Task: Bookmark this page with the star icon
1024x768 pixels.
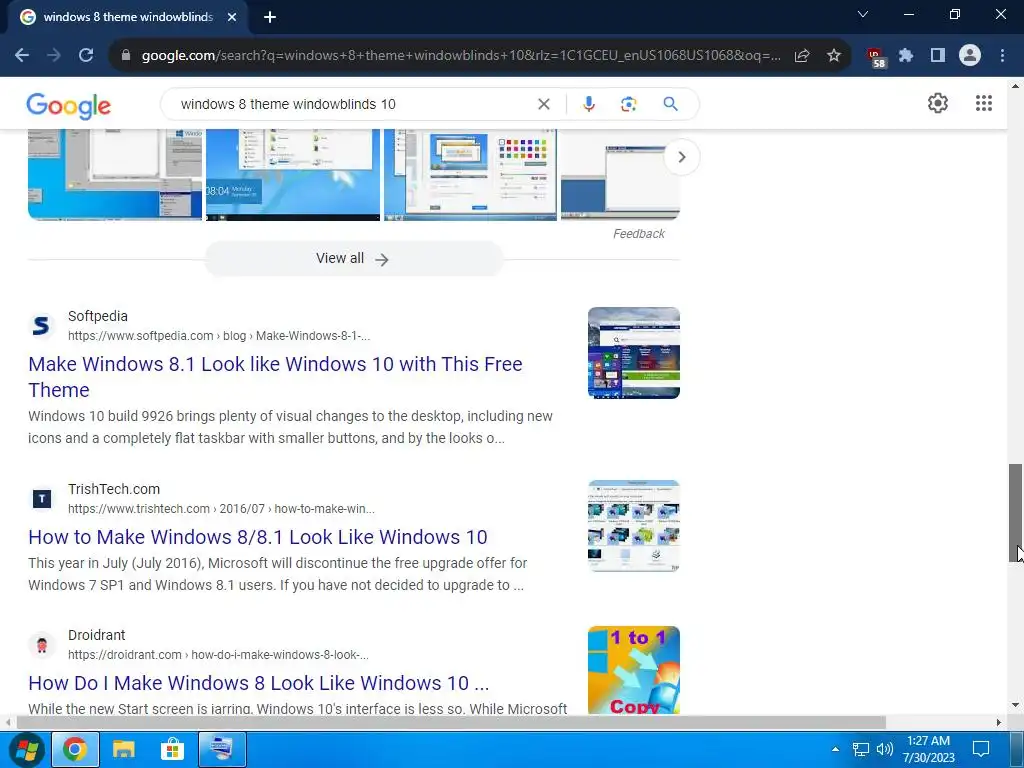Action: click(833, 56)
